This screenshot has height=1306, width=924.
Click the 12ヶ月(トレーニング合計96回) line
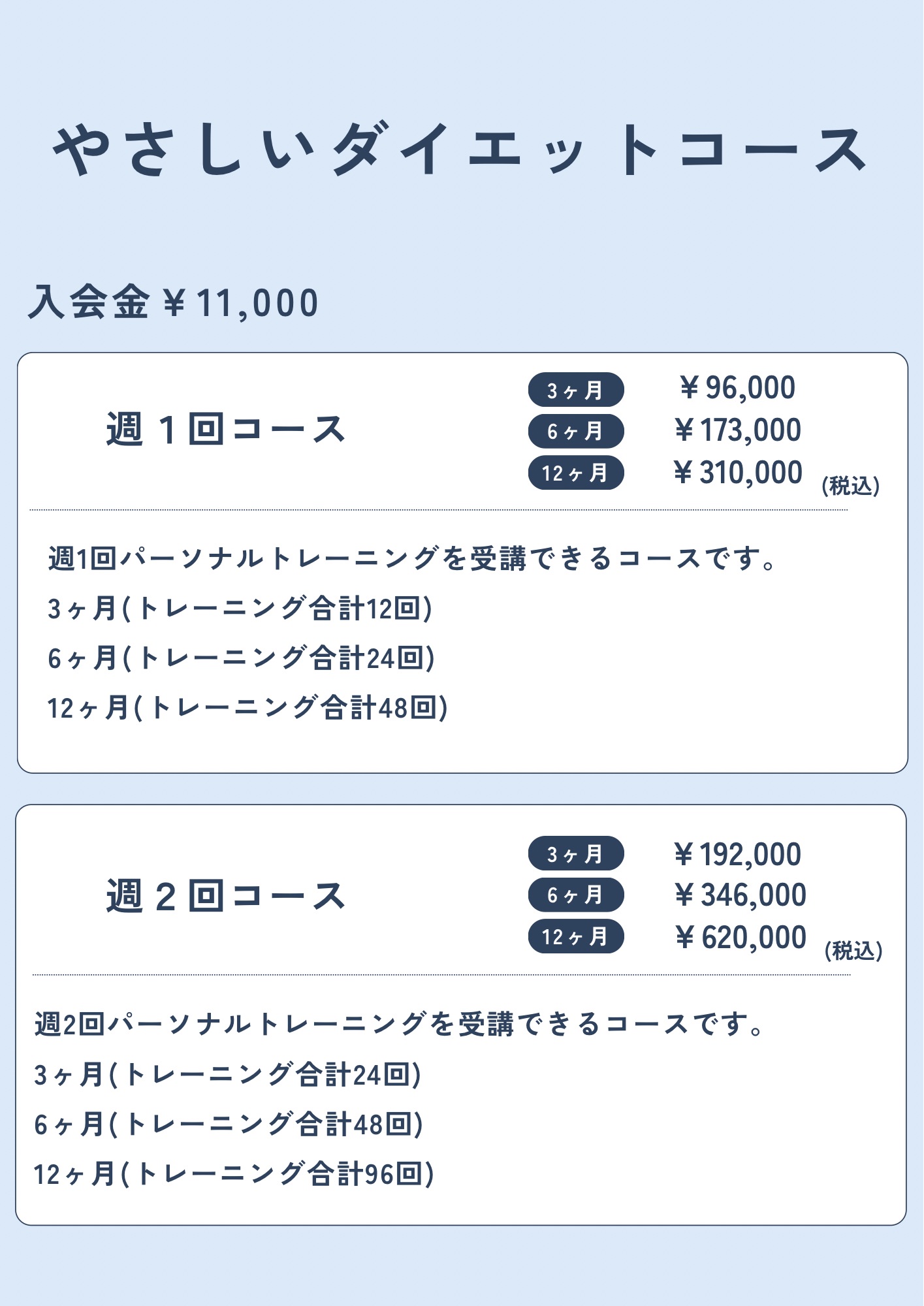tap(234, 1174)
